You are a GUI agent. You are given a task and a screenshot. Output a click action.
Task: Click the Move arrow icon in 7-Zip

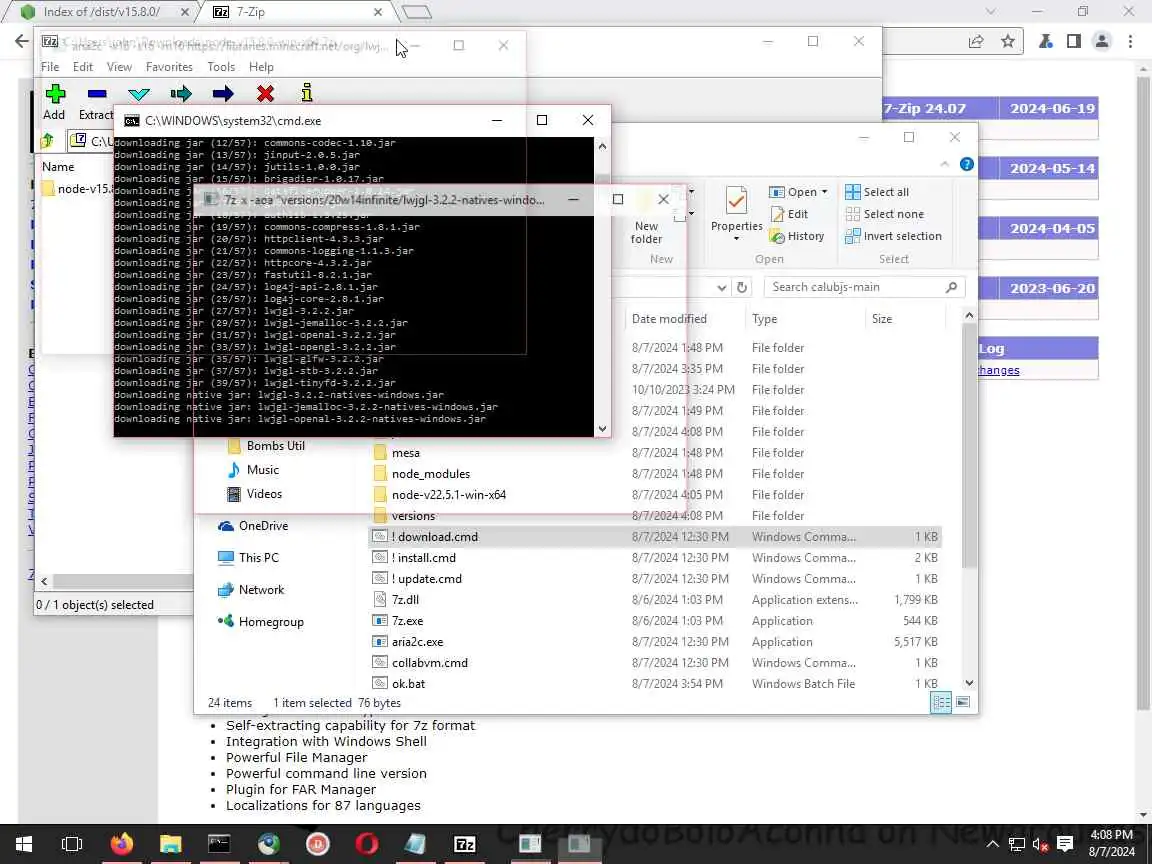[x=223, y=93]
